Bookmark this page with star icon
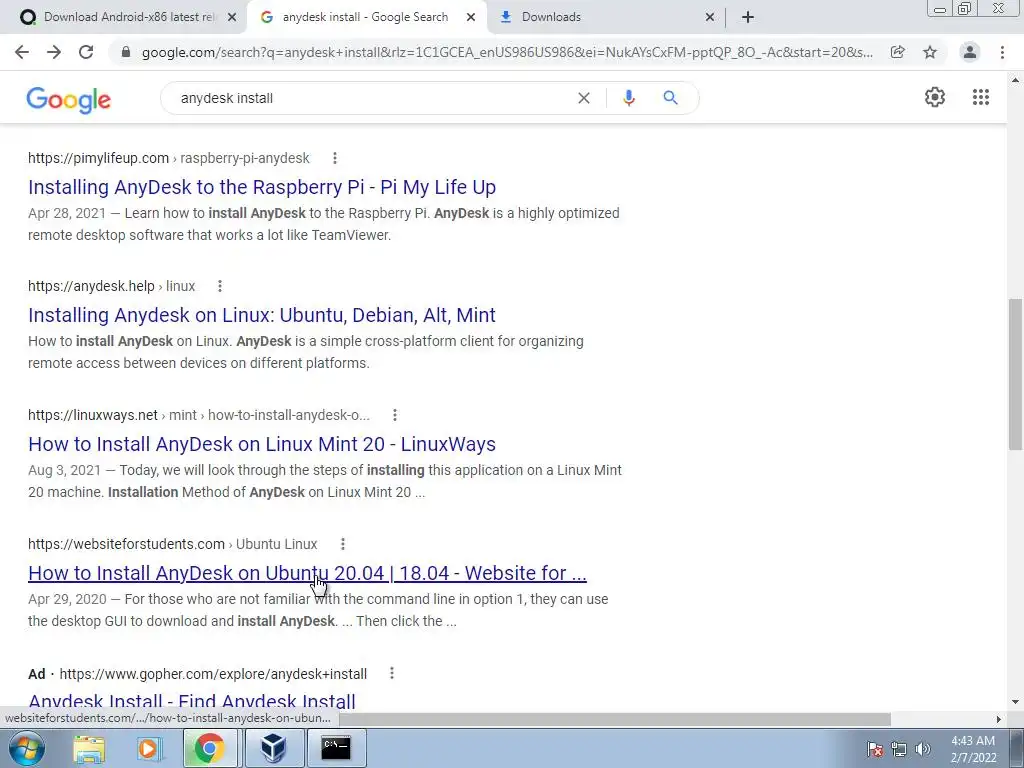 (930, 52)
